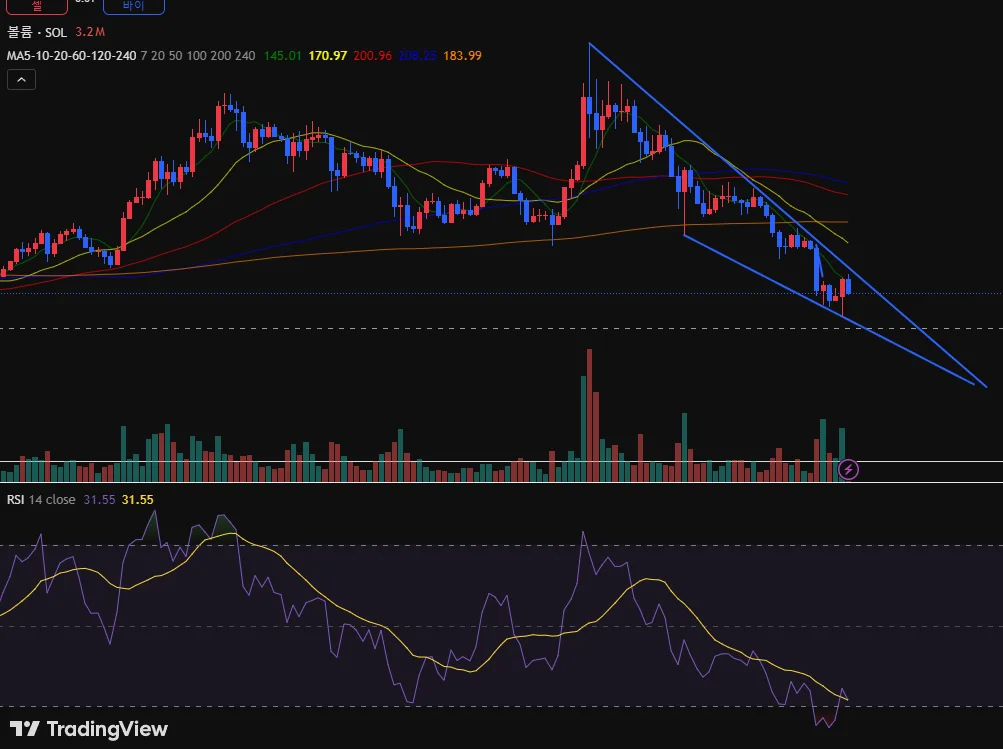The height and width of the screenshot is (749, 1003).
Task: Open the TradingView logo link
Action: [89, 729]
